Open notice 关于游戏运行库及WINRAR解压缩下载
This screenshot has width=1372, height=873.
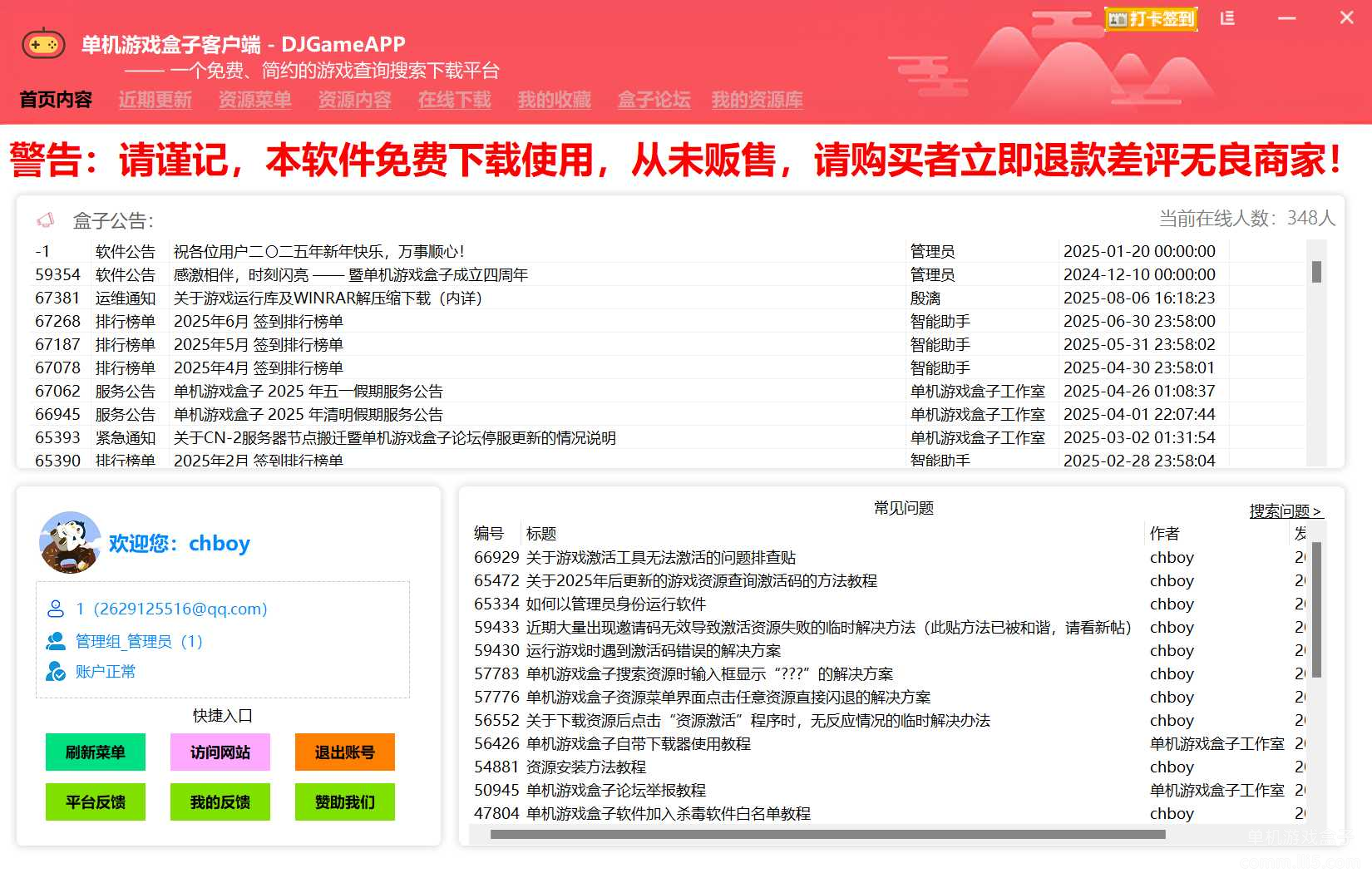tap(669, 298)
